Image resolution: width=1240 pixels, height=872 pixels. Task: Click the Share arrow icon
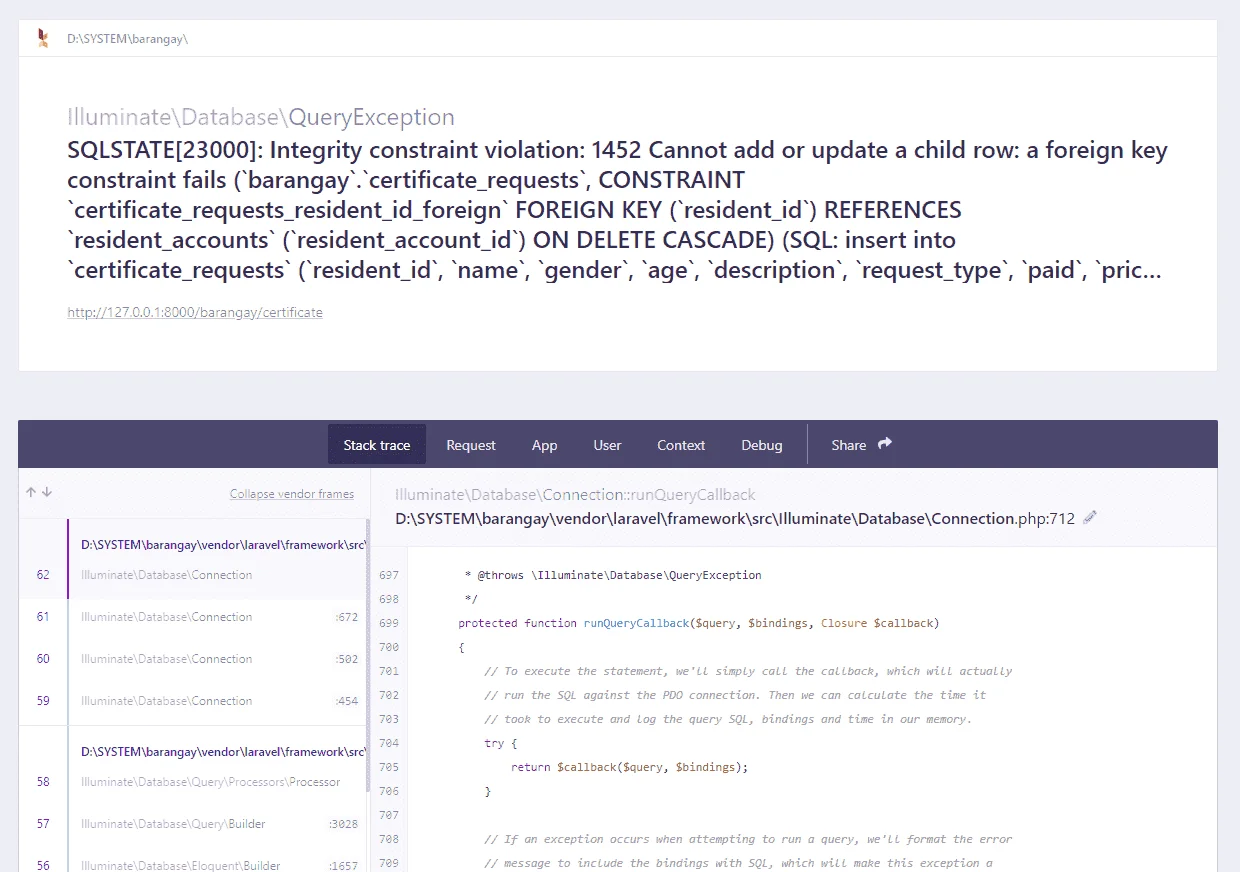coord(884,444)
